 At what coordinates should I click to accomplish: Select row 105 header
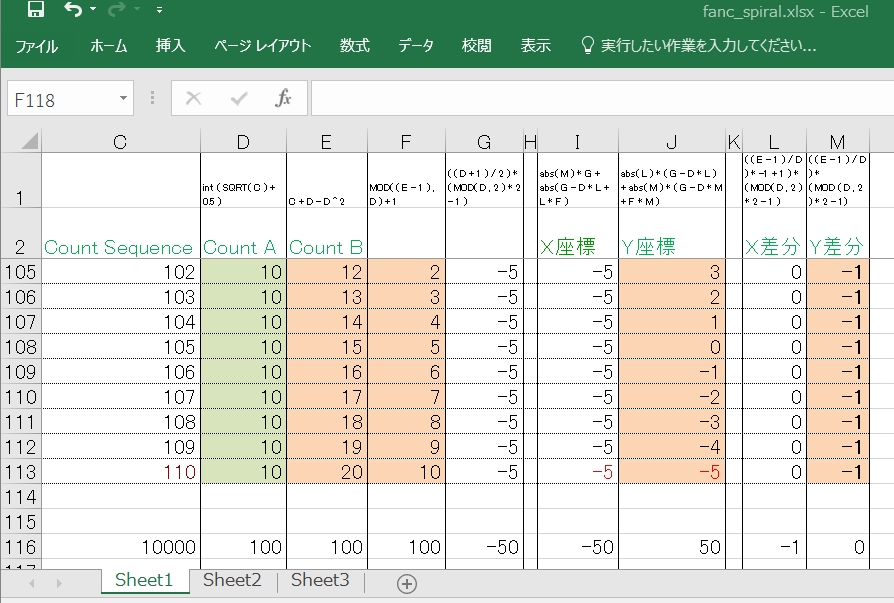pyautogui.click(x=21, y=272)
